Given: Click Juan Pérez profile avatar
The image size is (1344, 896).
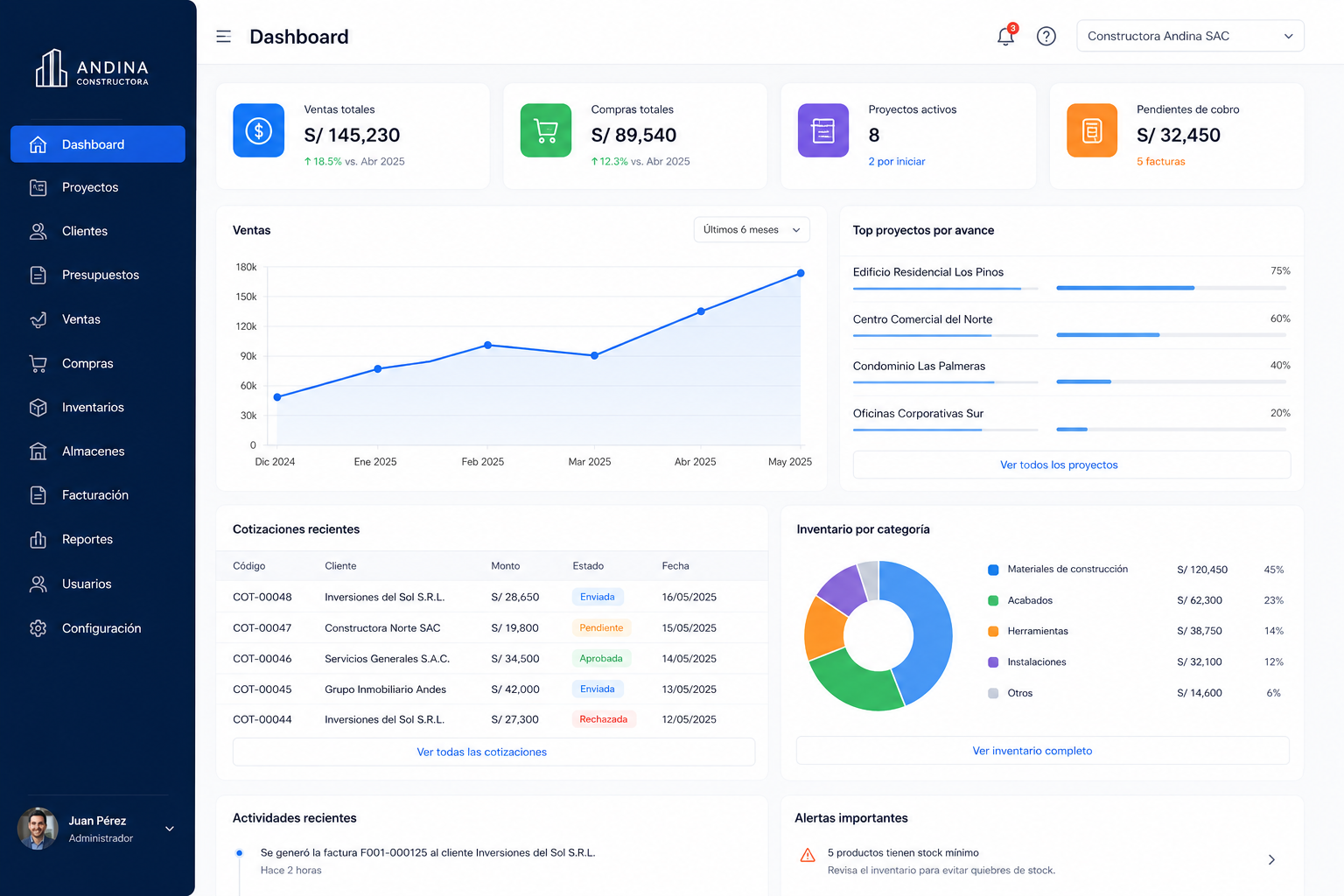Looking at the screenshot, I should pos(38,828).
